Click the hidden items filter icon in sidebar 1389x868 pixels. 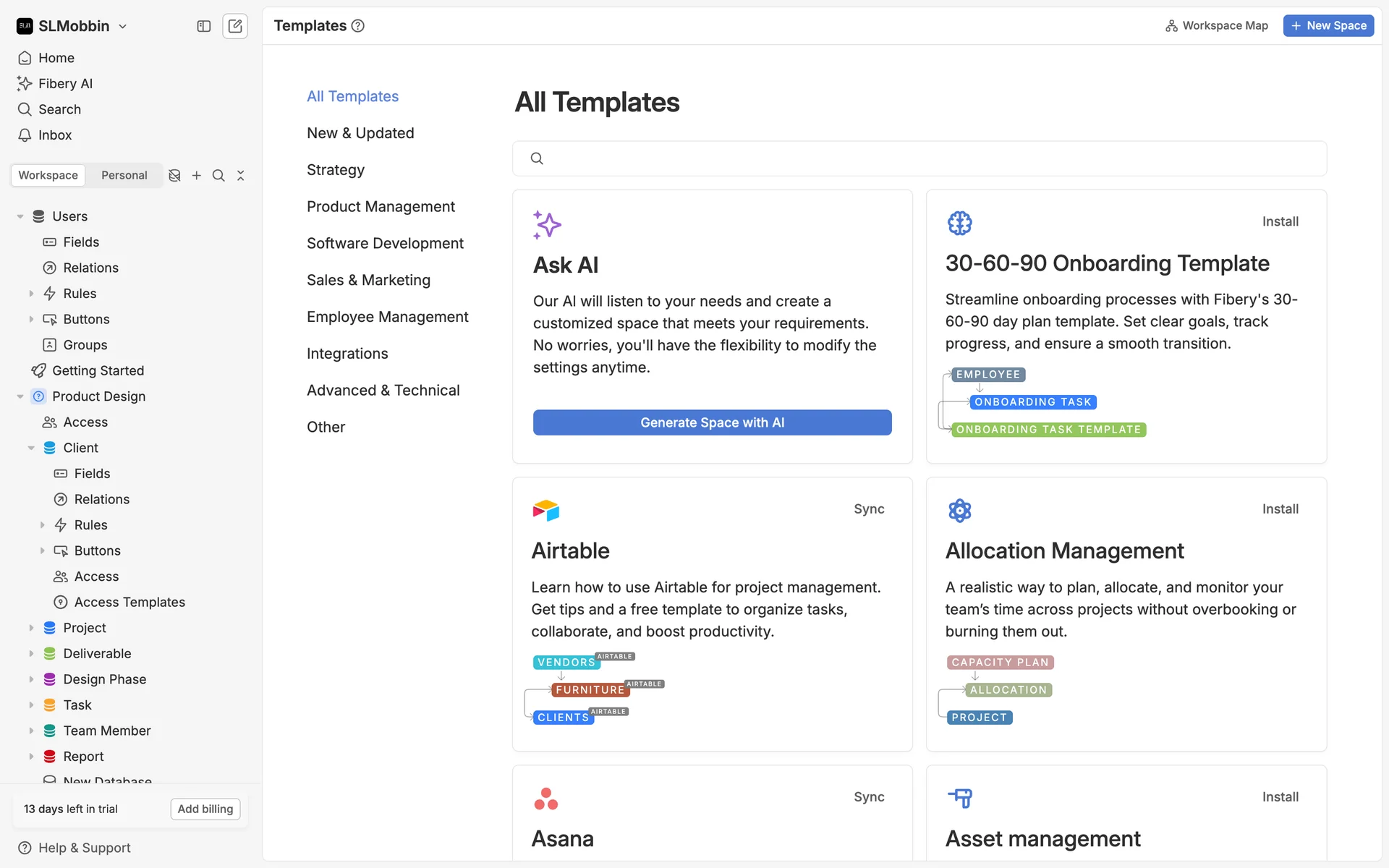coord(174,175)
